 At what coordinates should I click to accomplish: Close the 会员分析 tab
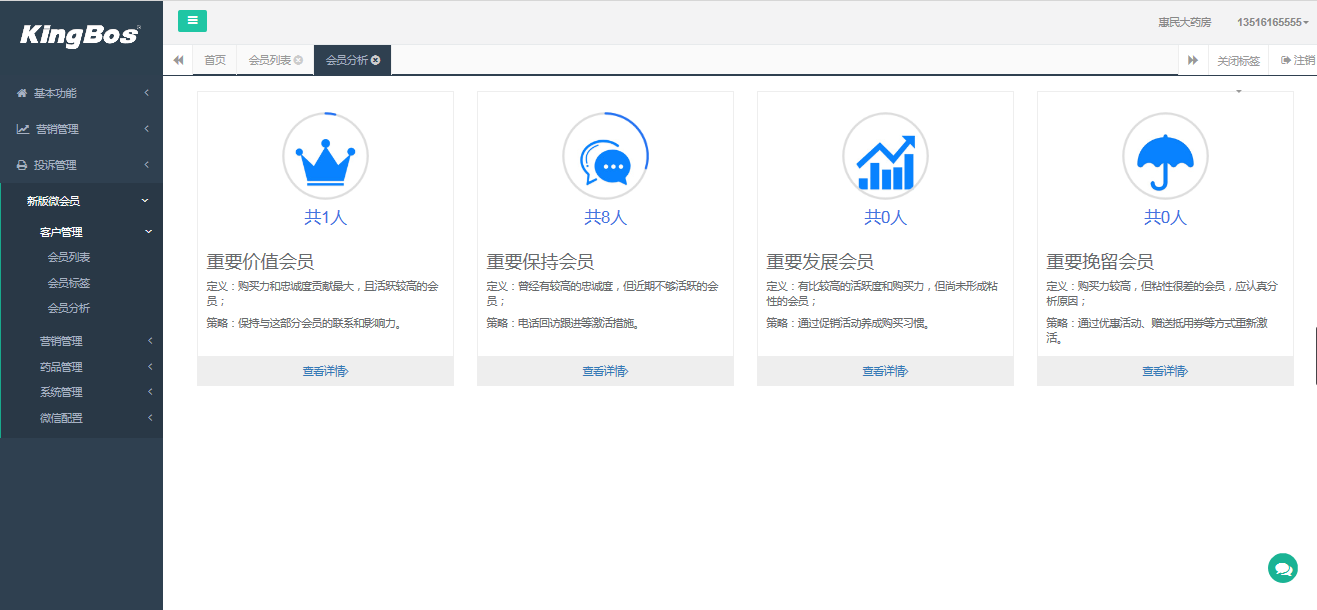pos(375,59)
